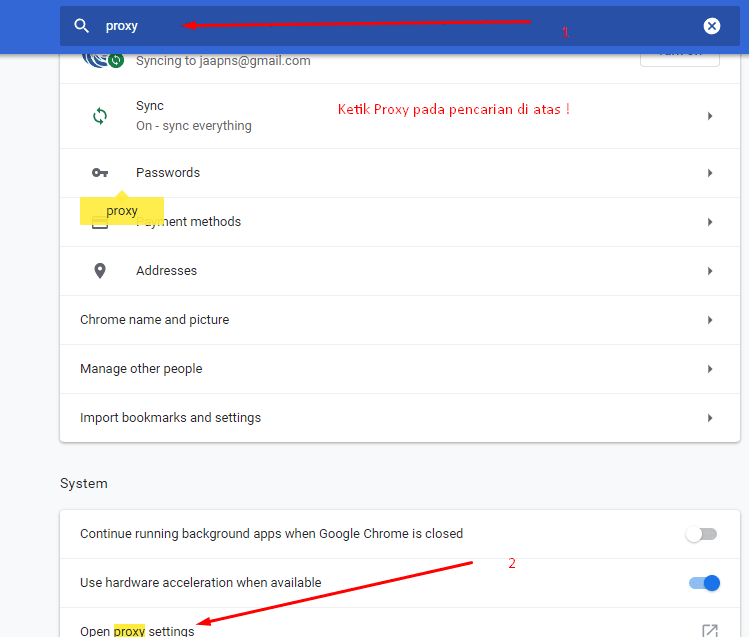The height and width of the screenshot is (637, 749).
Task: Click the yellow proxy search result bubble
Action: click(122, 211)
